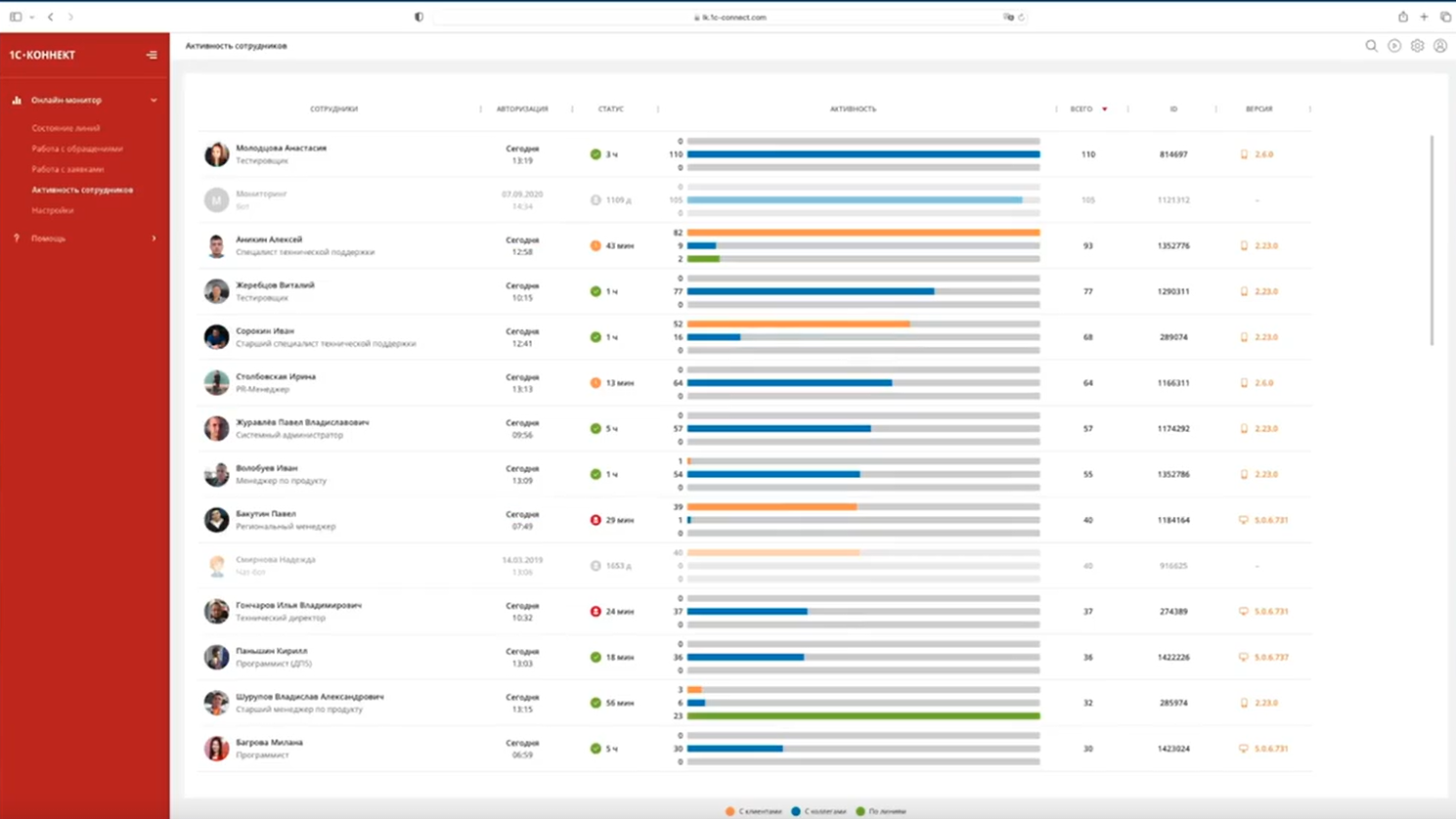Collapse the sidebar with the hamburger icon
Image resolution: width=1456 pixels, height=819 pixels.
click(152, 55)
